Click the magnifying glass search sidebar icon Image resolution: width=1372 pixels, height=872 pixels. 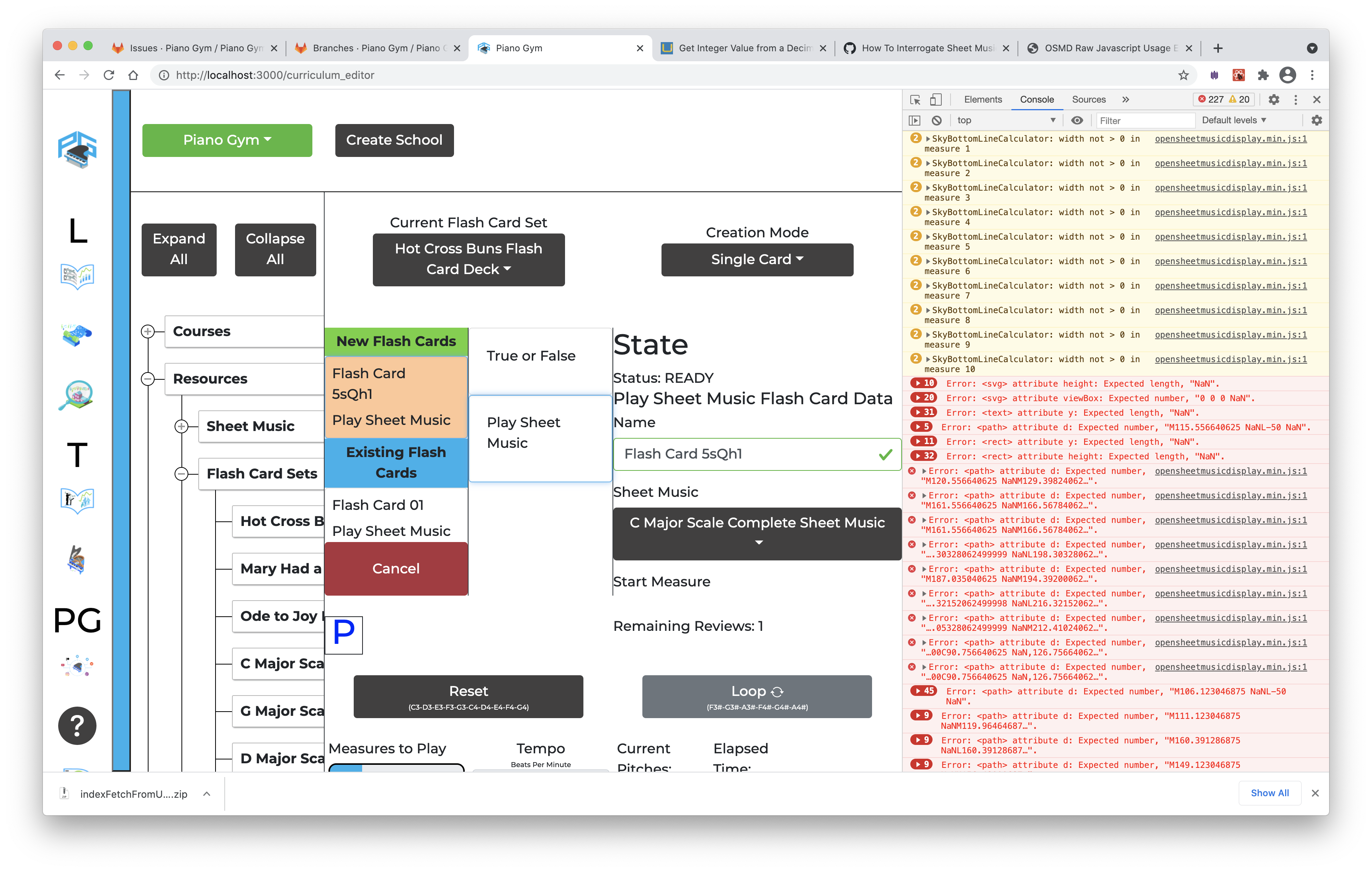pos(77,395)
